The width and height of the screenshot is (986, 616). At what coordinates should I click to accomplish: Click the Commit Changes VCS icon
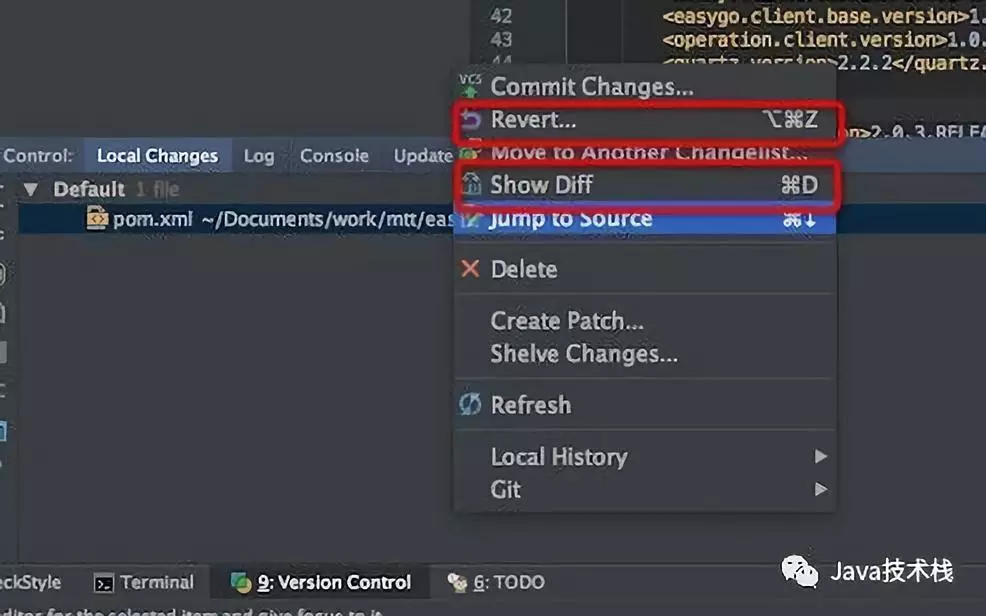click(x=470, y=86)
